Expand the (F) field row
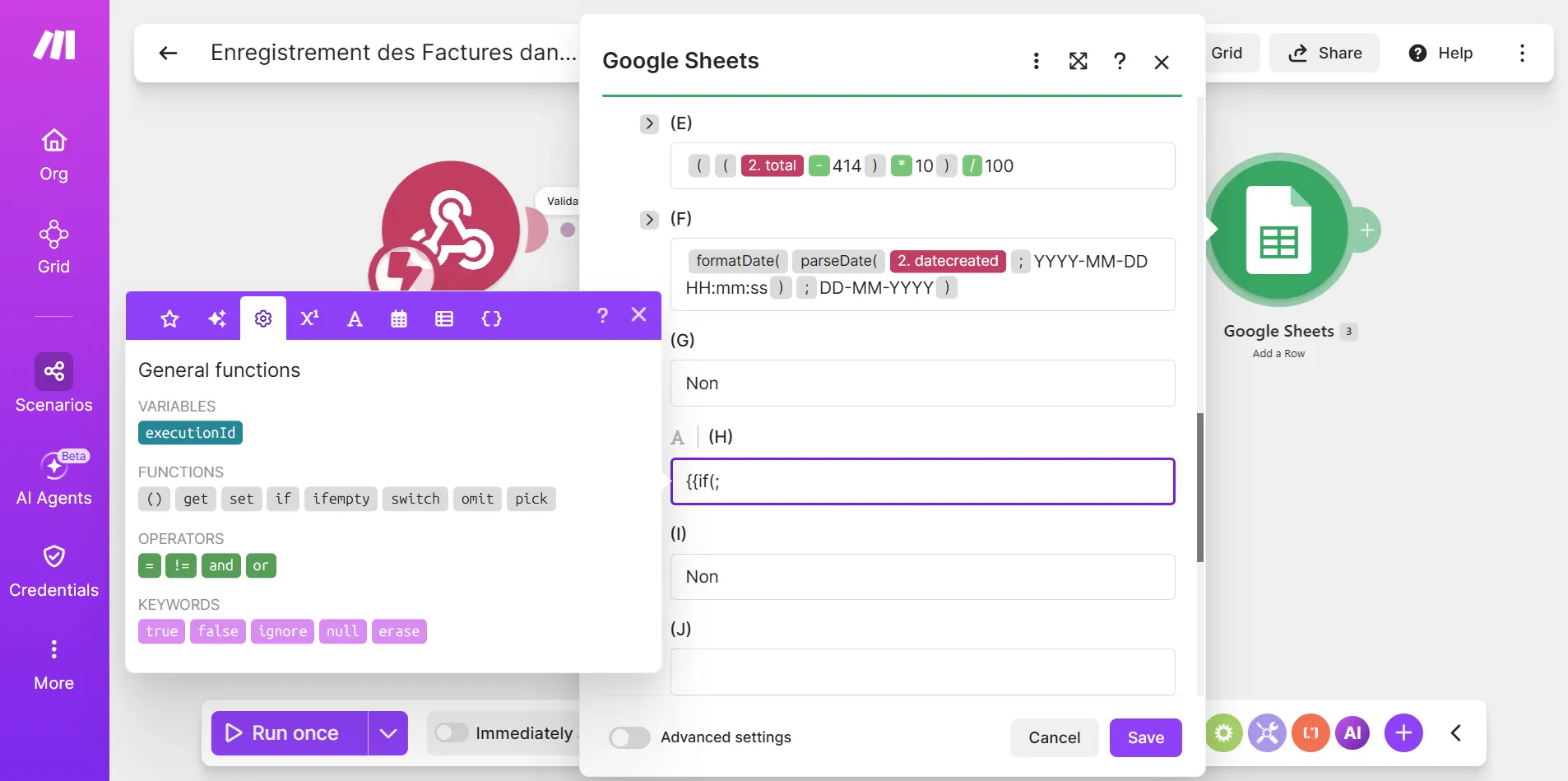Screen dimensions: 1568x781 649,220
